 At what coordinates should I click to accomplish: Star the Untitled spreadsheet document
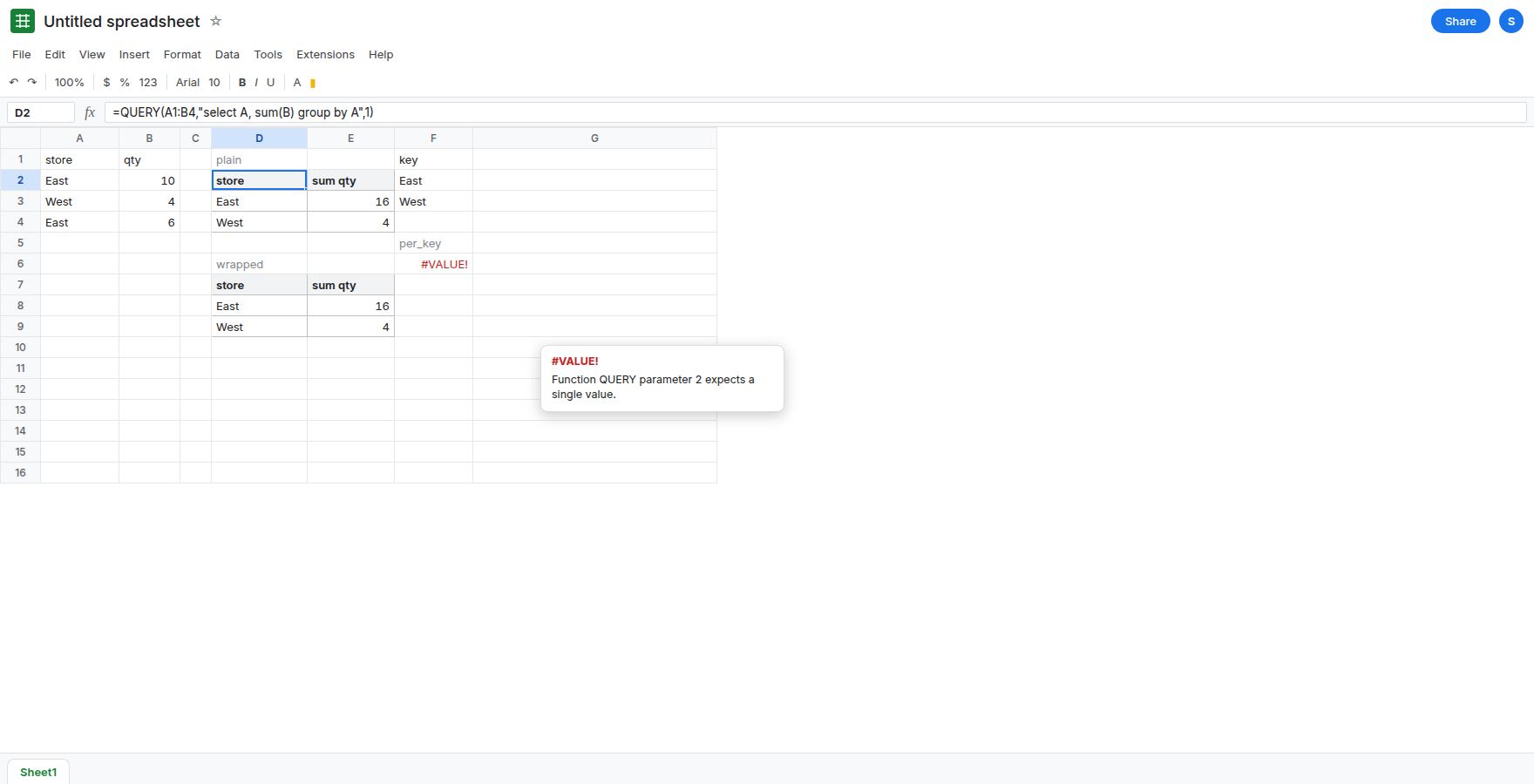[x=216, y=21]
